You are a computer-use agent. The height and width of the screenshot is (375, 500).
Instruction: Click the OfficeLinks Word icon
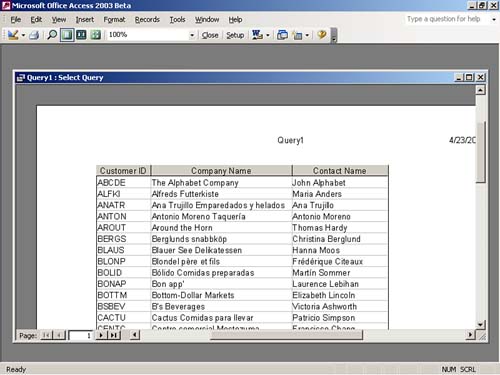(x=257, y=35)
